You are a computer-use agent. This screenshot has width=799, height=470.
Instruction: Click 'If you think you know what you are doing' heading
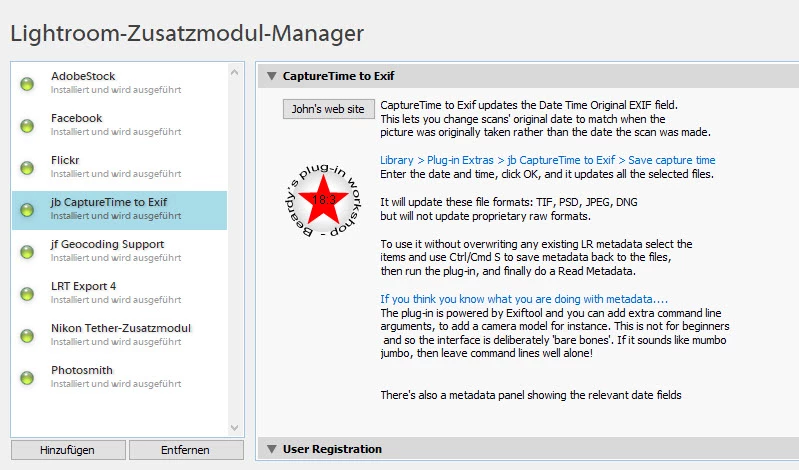pyautogui.click(x=524, y=299)
